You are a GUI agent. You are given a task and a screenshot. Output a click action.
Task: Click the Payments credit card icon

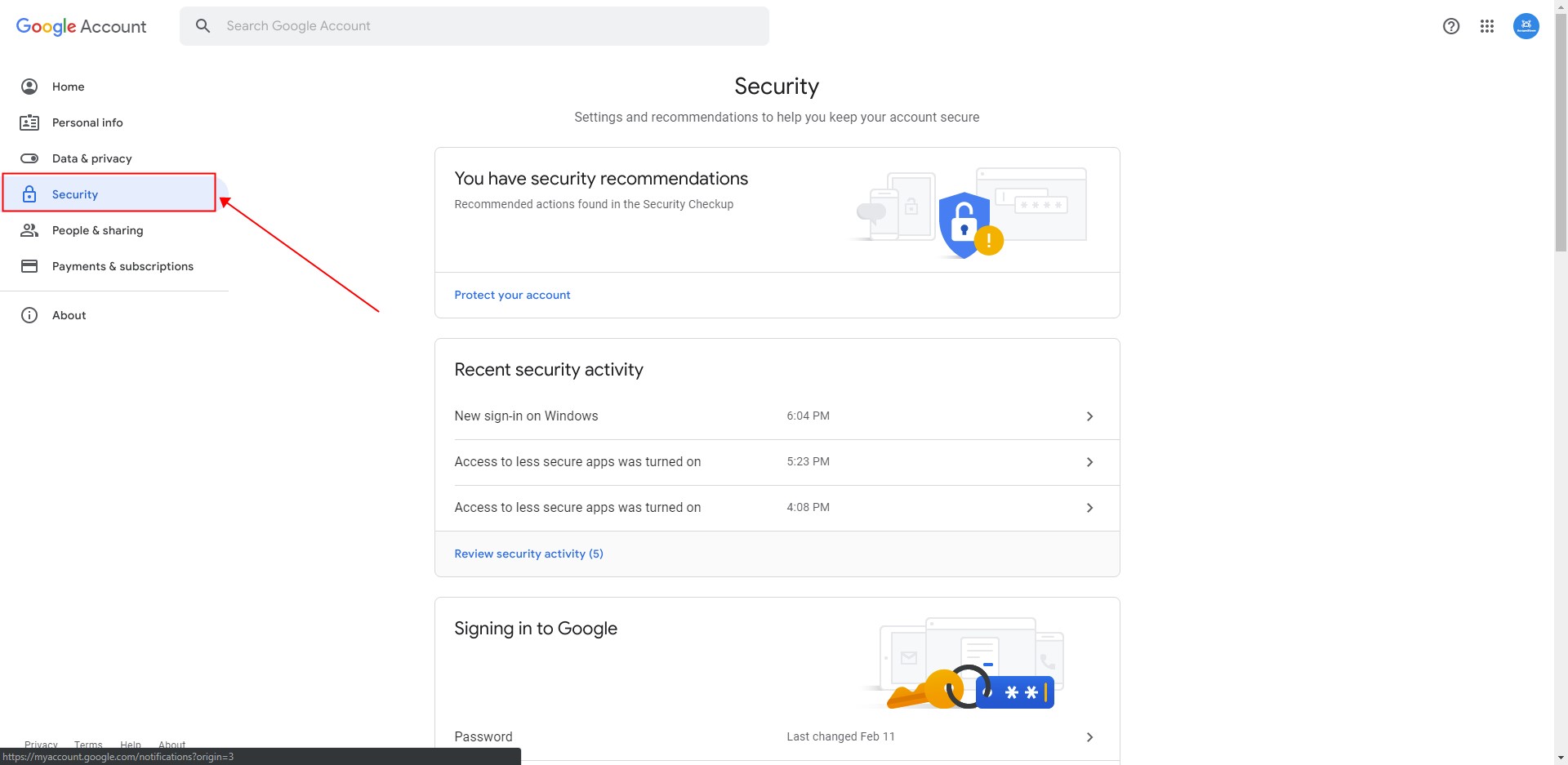pos(29,266)
